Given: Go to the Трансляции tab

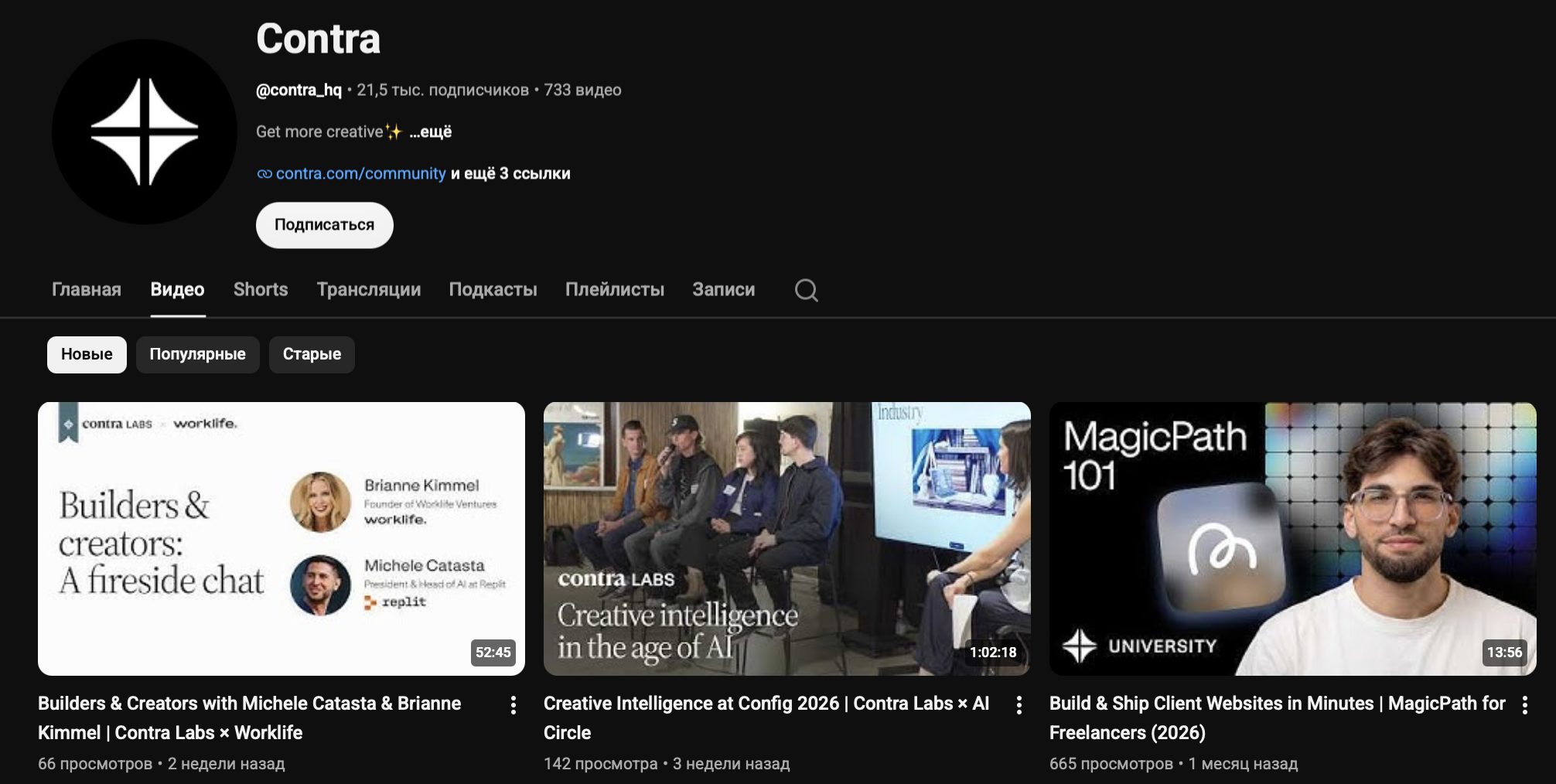Looking at the screenshot, I should click(369, 289).
